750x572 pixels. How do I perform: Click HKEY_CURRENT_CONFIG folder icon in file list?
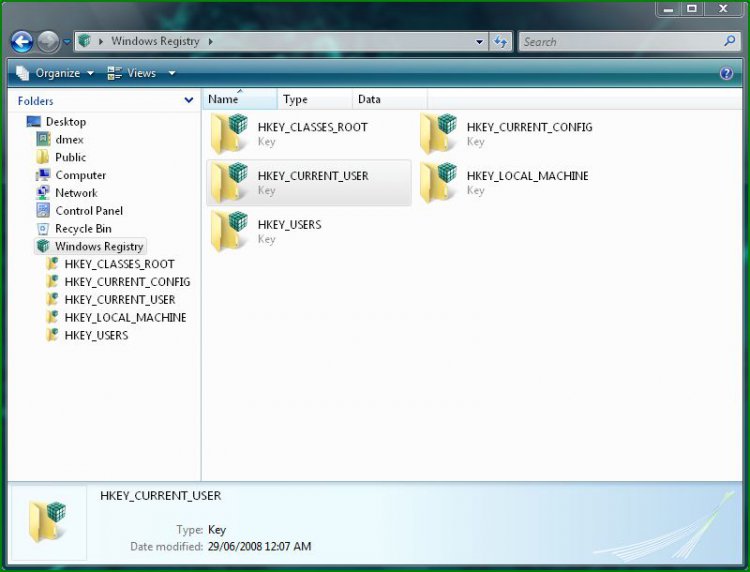(x=439, y=134)
